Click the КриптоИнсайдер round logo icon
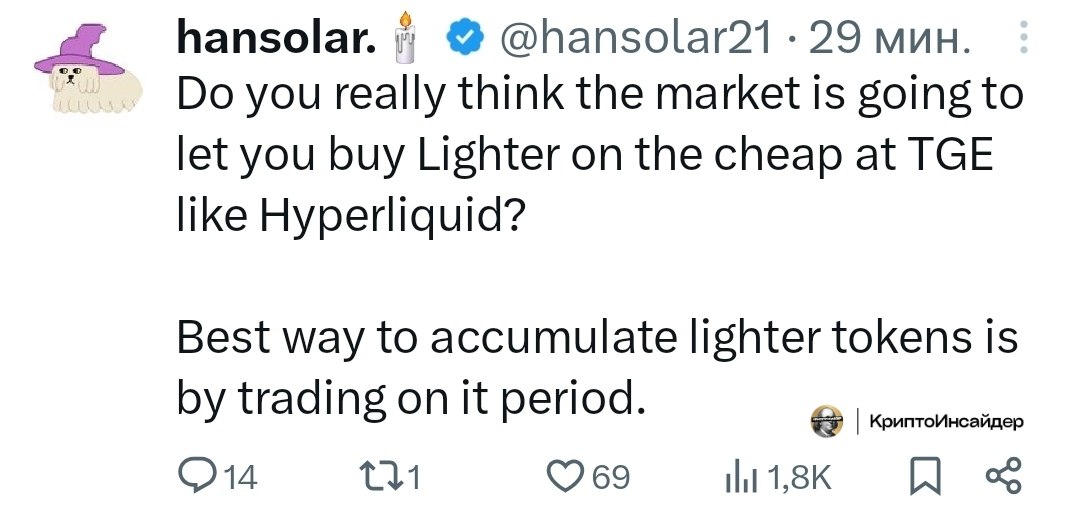 pos(825,423)
